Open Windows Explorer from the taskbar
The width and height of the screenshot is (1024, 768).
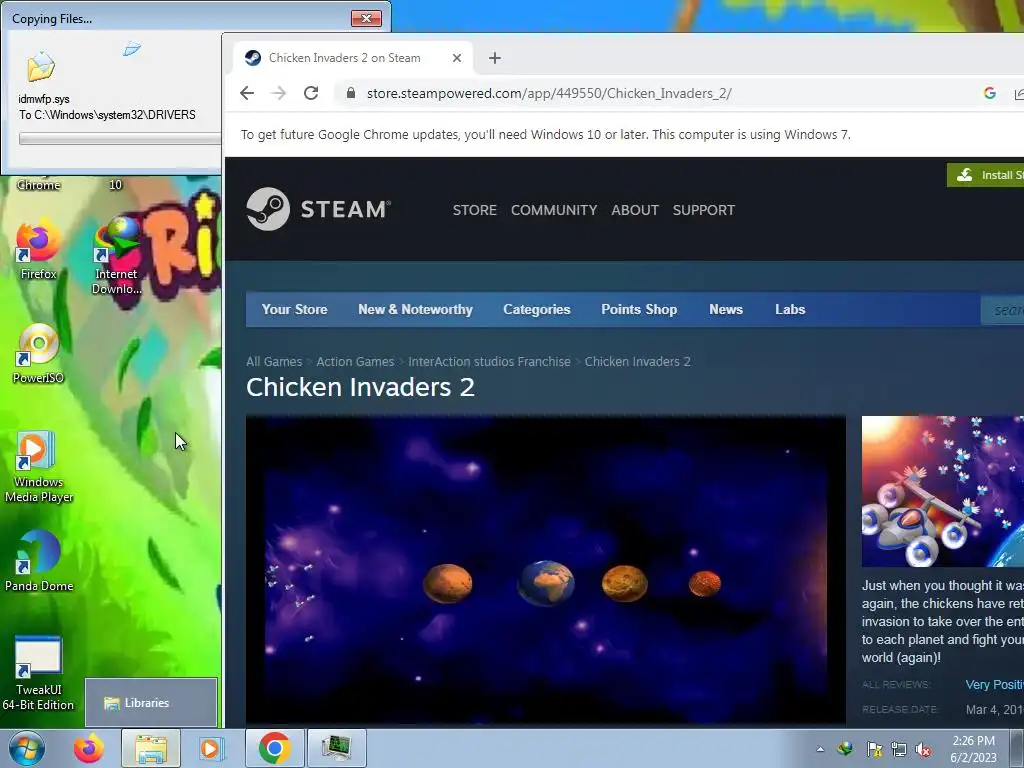click(151, 749)
